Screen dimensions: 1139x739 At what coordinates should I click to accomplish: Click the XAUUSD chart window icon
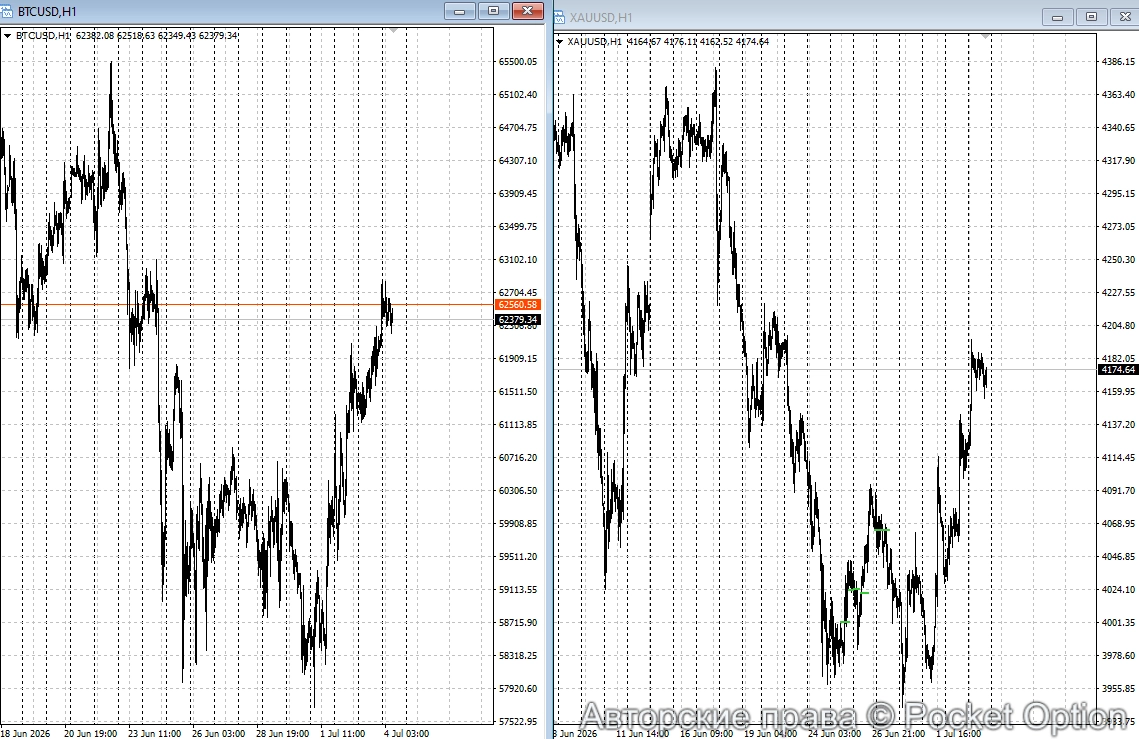point(560,17)
